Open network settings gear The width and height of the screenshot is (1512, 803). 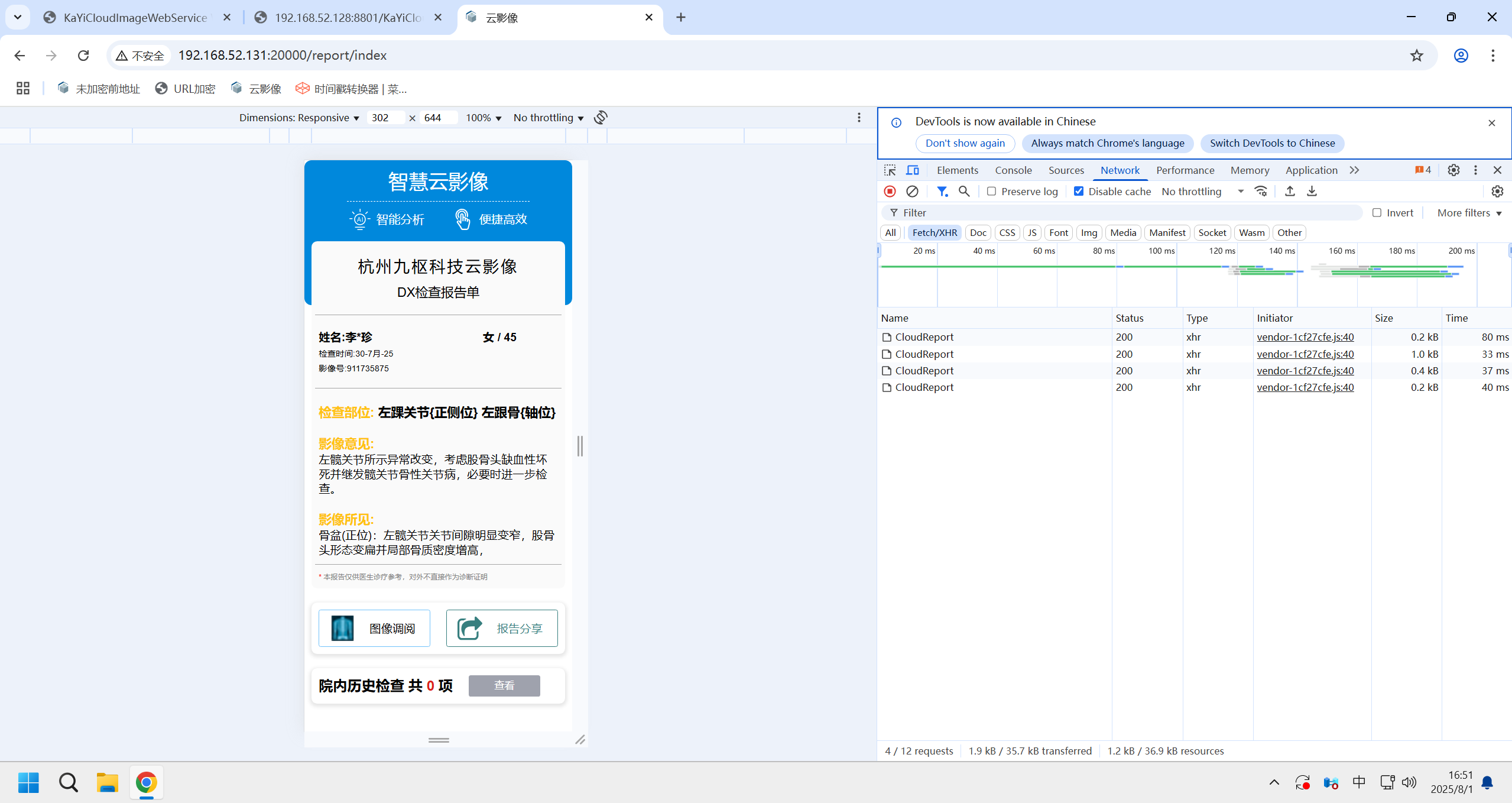[1497, 191]
